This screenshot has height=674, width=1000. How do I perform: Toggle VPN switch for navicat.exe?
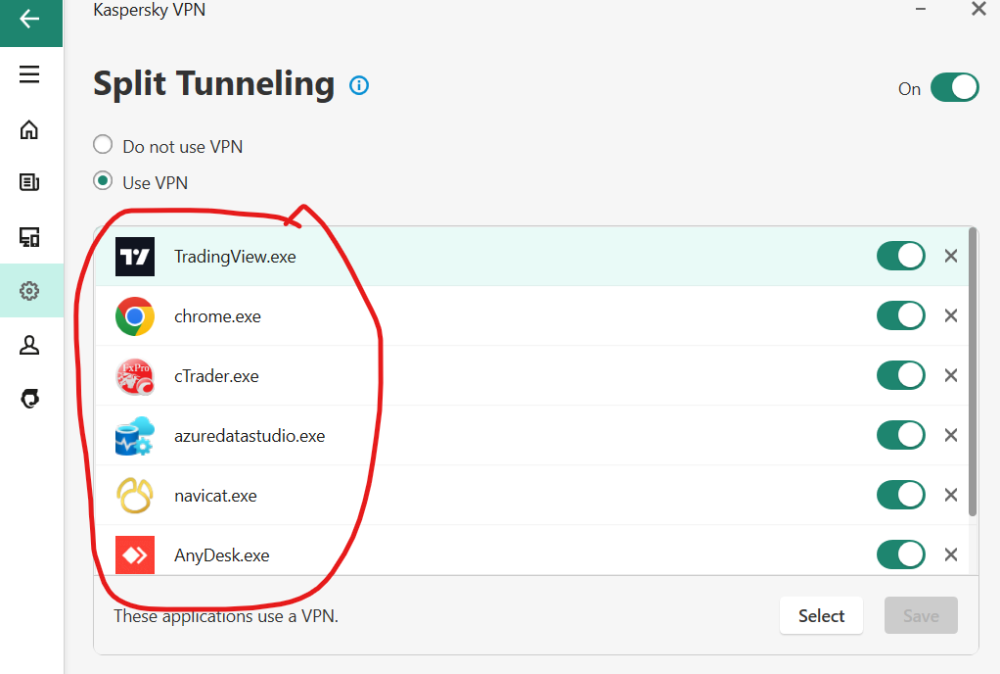901,495
